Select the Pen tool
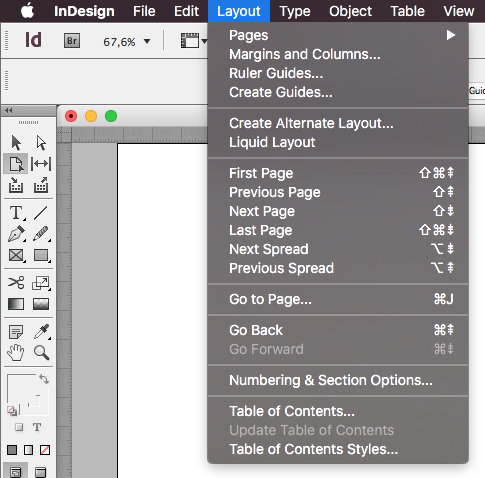 pyautogui.click(x=16, y=234)
